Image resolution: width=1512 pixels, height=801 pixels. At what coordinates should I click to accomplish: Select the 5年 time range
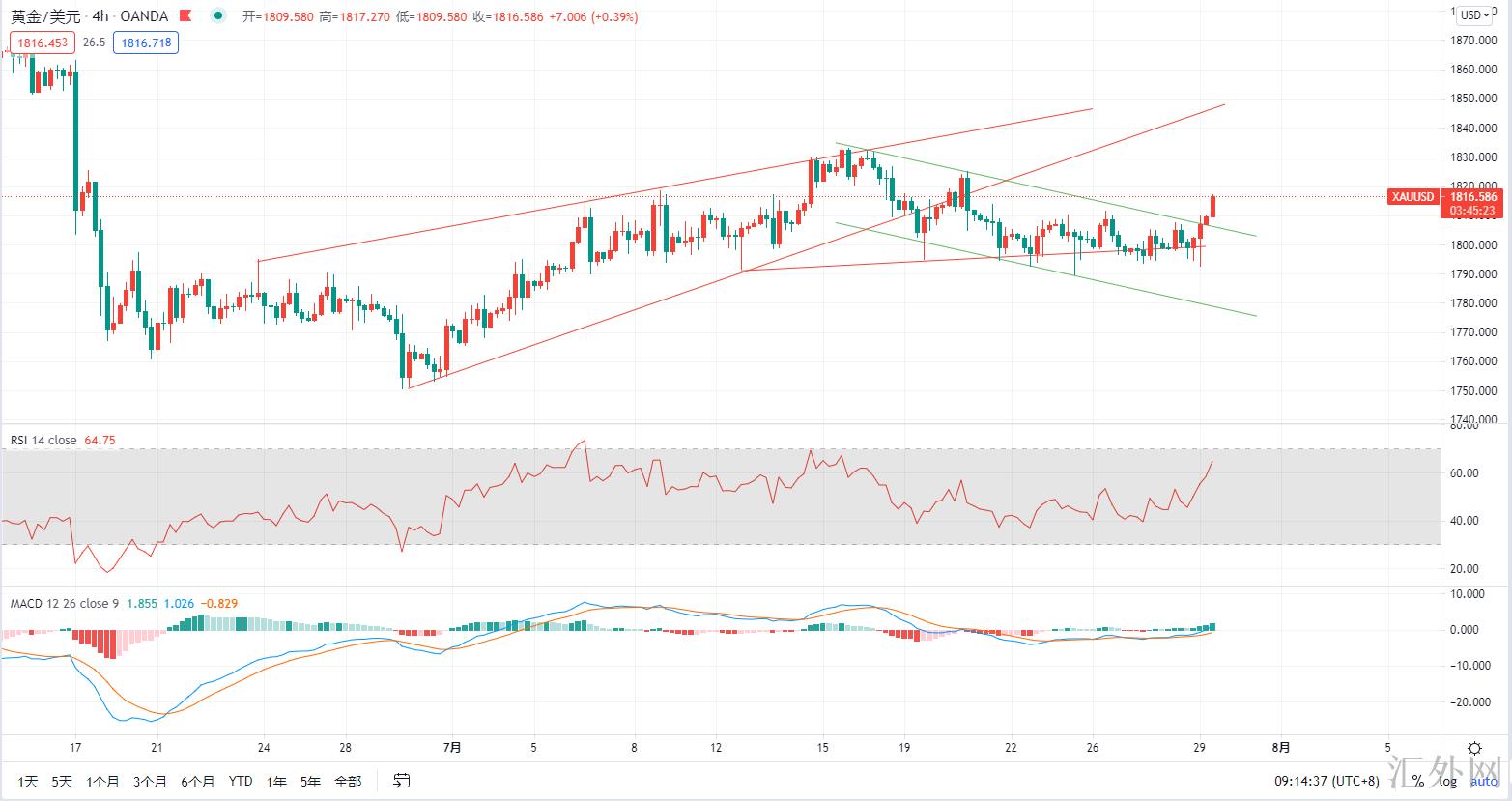[x=310, y=781]
